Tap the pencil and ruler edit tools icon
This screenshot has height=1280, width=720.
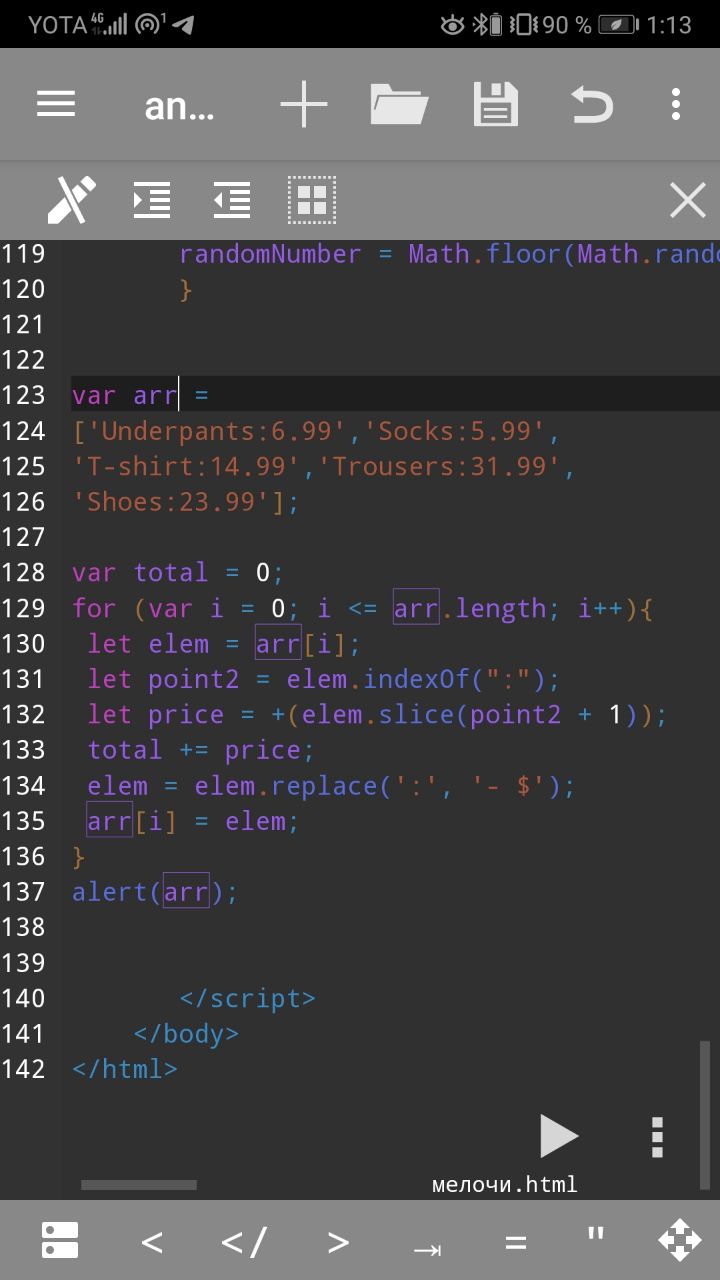pyautogui.click(x=72, y=200)
